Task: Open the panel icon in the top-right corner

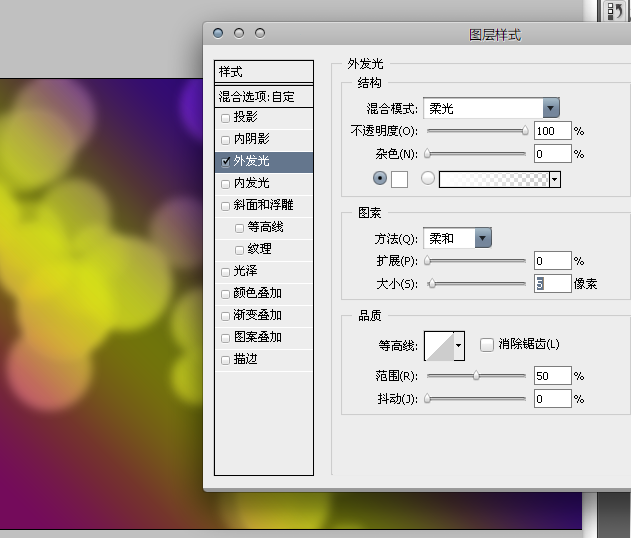Action: tap(615, 10)
